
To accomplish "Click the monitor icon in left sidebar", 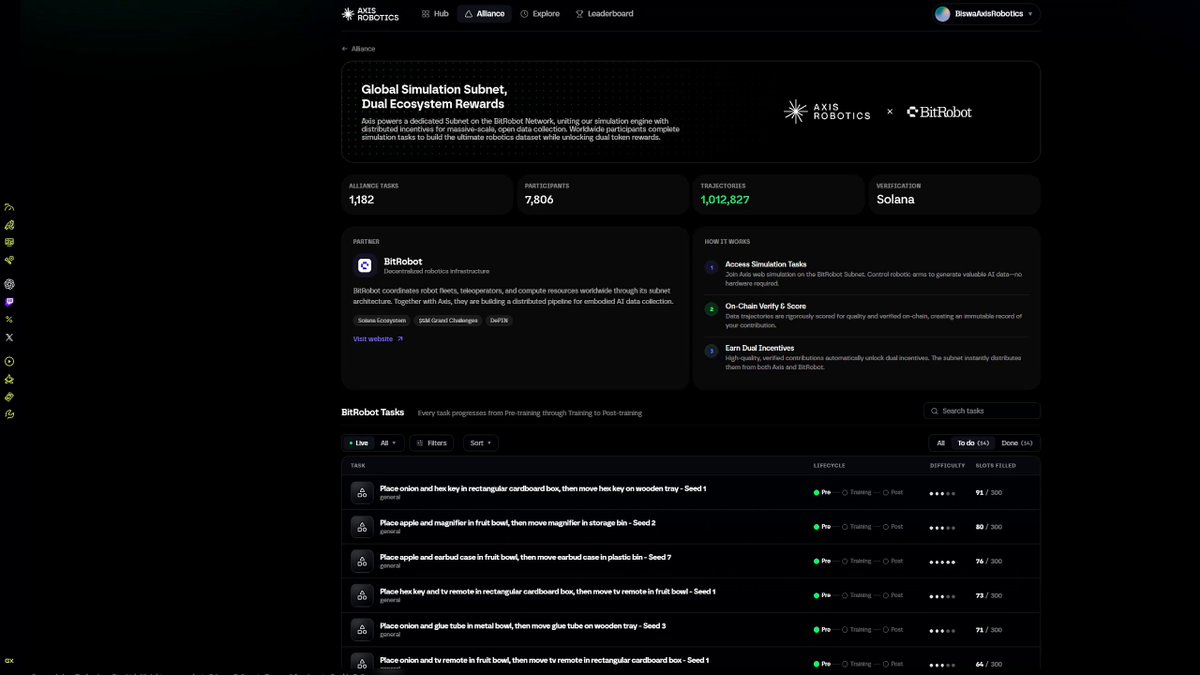I will 9,242.
